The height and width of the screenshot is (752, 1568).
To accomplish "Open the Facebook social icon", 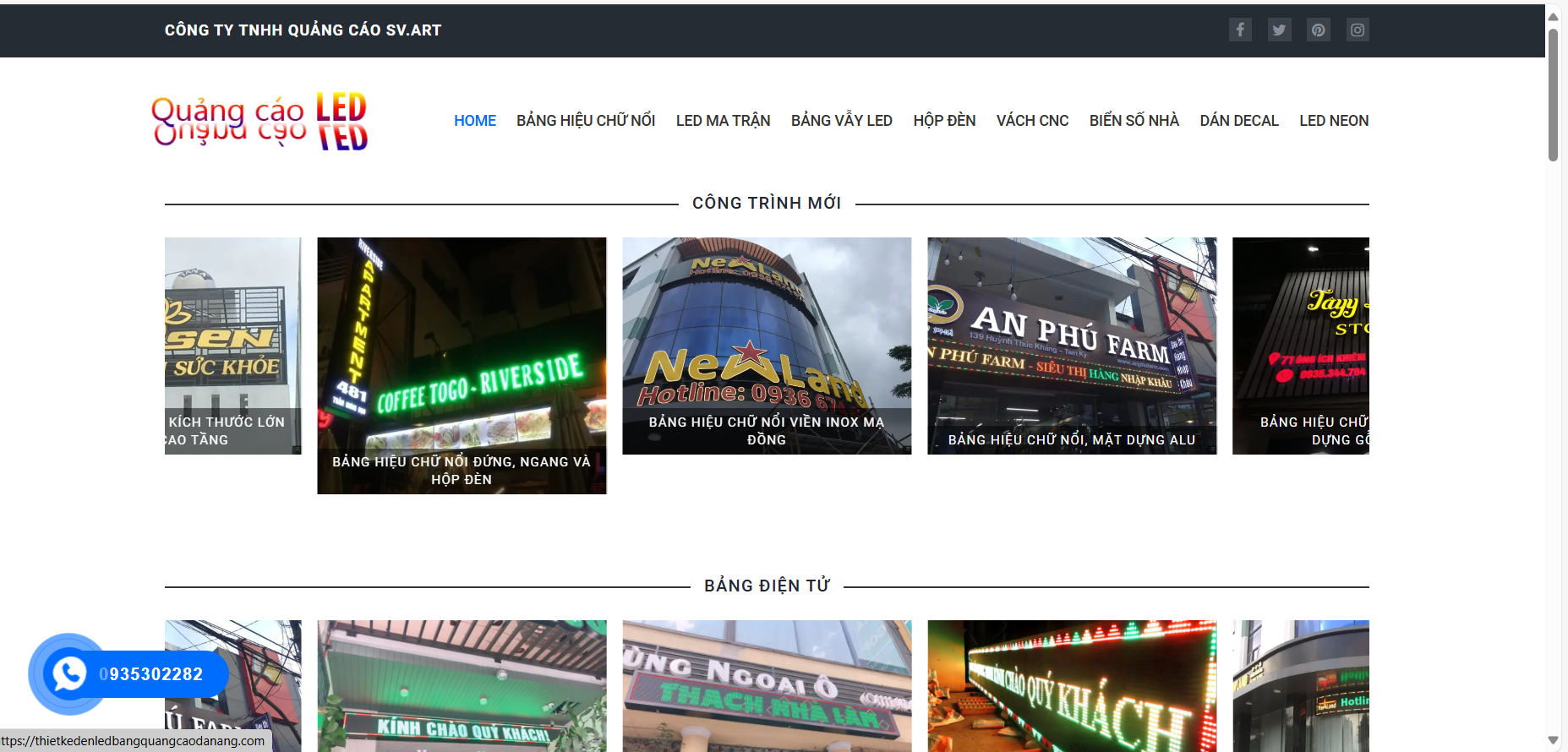I will click(x=1240, y=30).
